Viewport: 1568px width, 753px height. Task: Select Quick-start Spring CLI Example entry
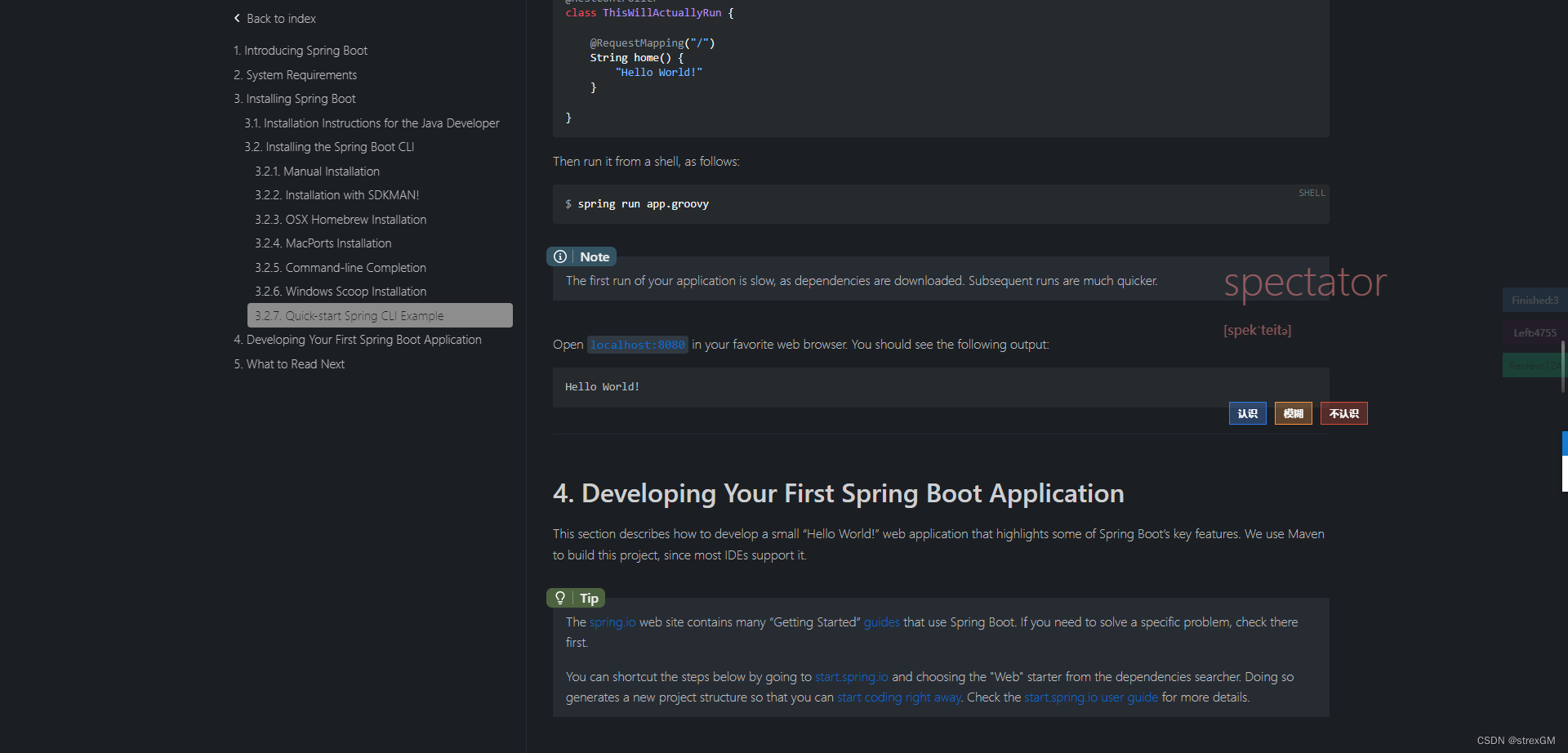pyautogui.click(x=380, y=315)
